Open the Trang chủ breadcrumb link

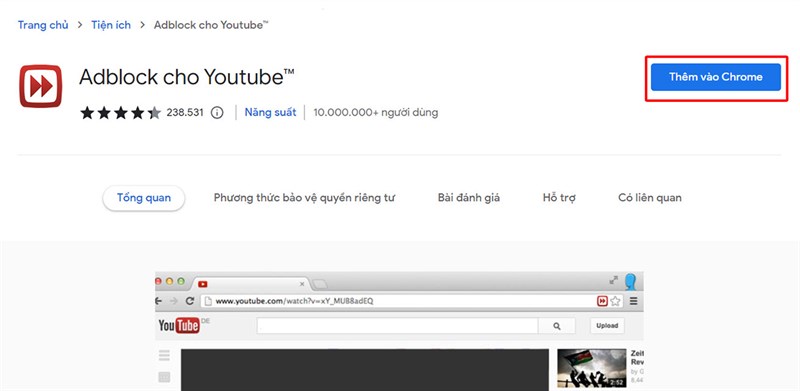pos(43,25)
